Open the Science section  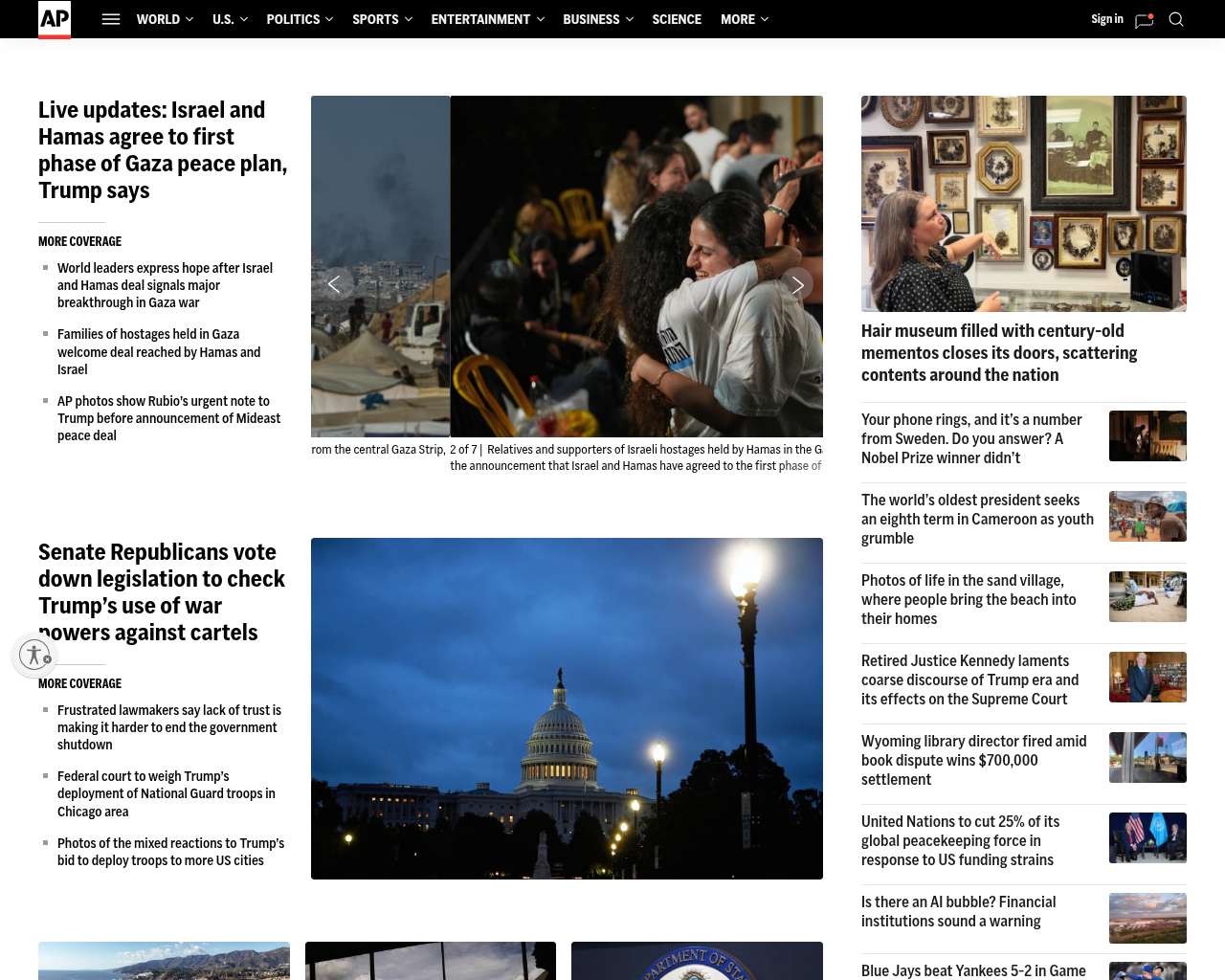pyautogui.click(x=677, y=19)
